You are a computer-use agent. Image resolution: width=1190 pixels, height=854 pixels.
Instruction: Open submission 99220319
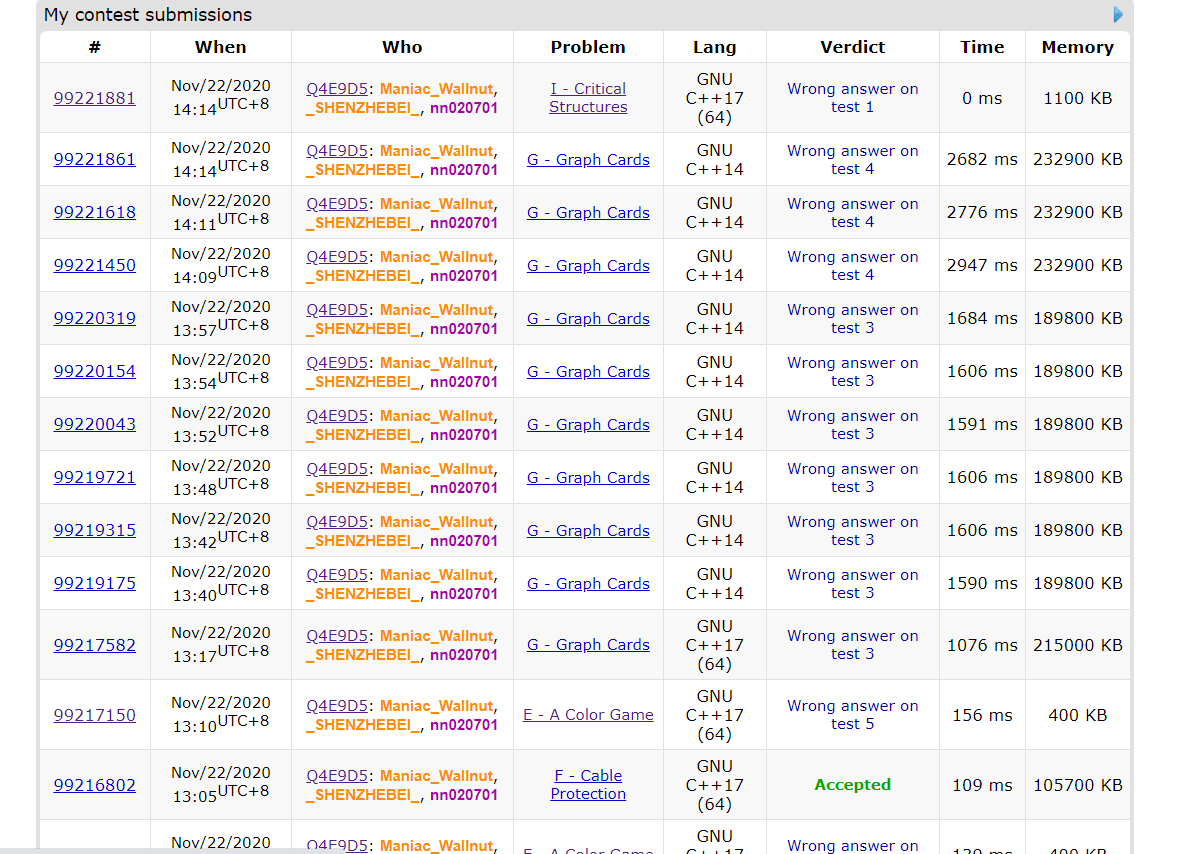(x=94, y=318)
